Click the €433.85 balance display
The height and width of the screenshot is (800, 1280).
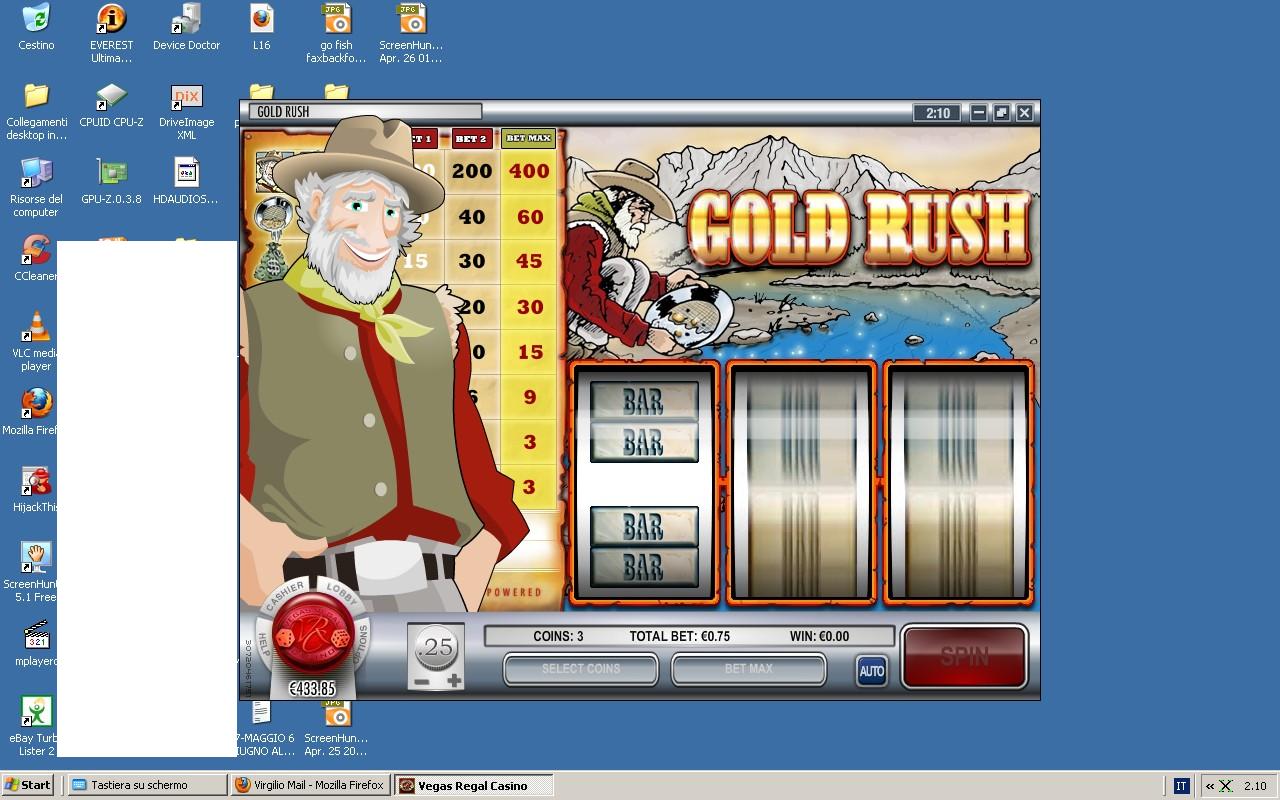pos(312,688)
